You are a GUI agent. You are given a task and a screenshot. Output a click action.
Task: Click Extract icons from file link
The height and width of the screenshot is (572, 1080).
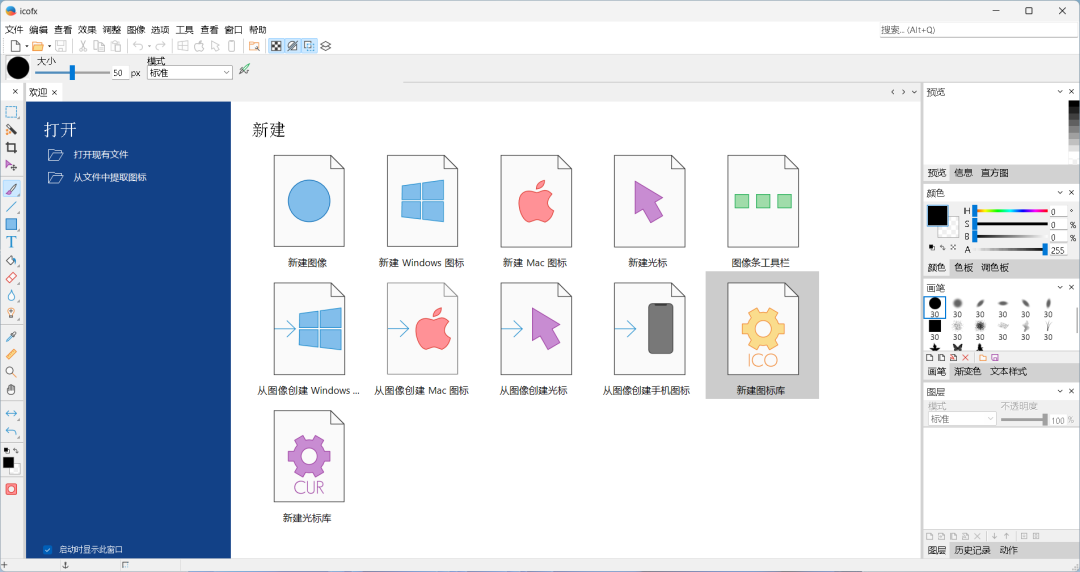click(x=110, y=177)
